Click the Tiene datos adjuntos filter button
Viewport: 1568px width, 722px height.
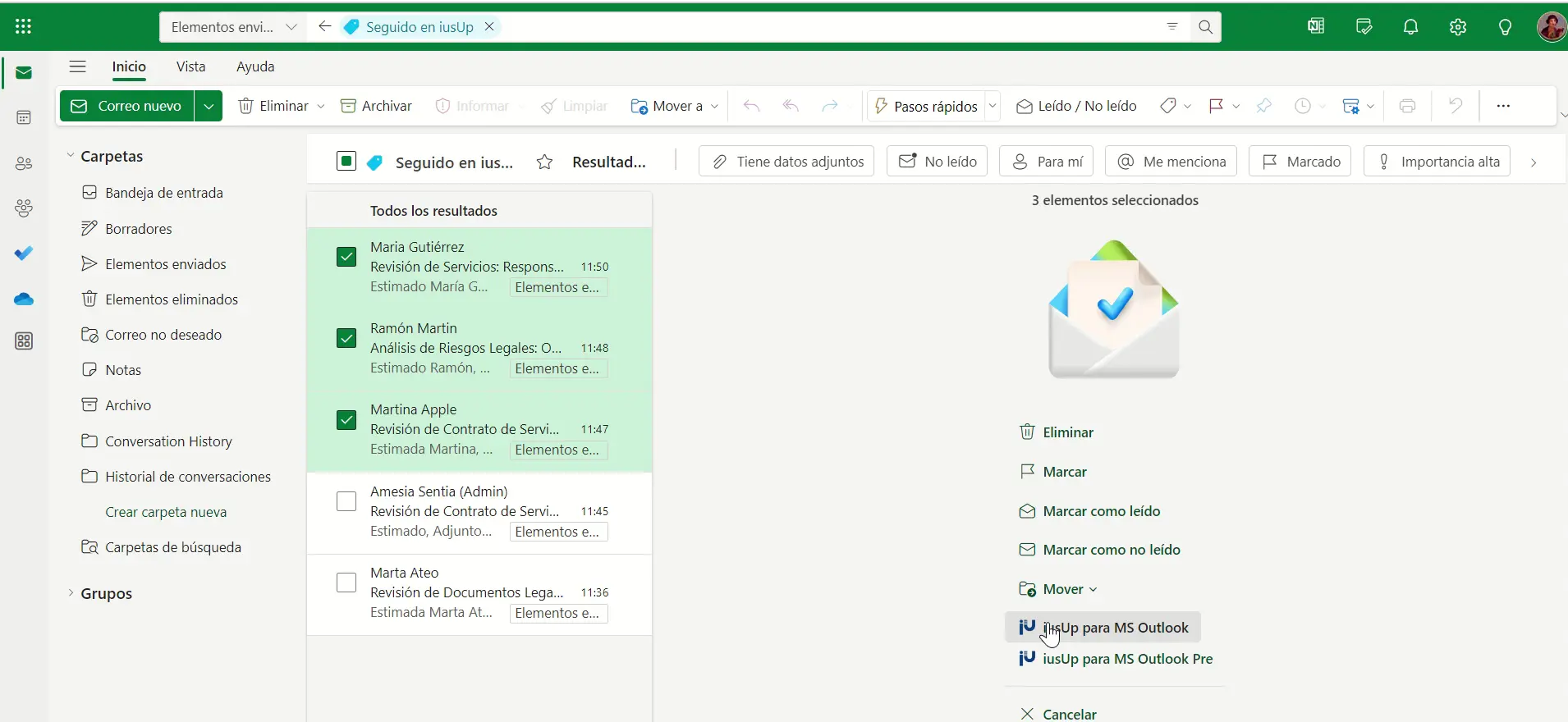(x=786, y=162)
